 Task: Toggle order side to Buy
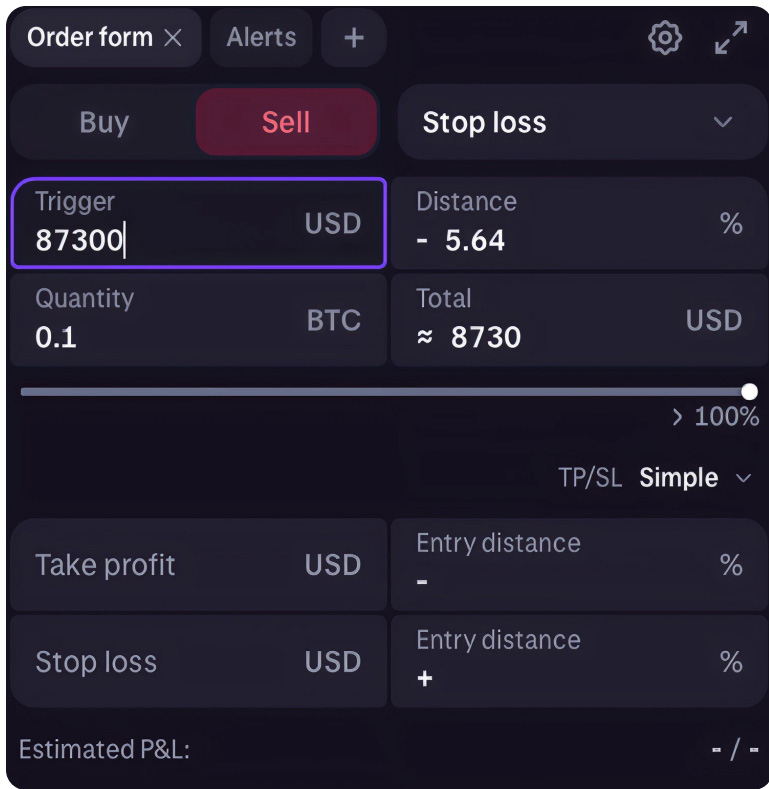point(104,123)
